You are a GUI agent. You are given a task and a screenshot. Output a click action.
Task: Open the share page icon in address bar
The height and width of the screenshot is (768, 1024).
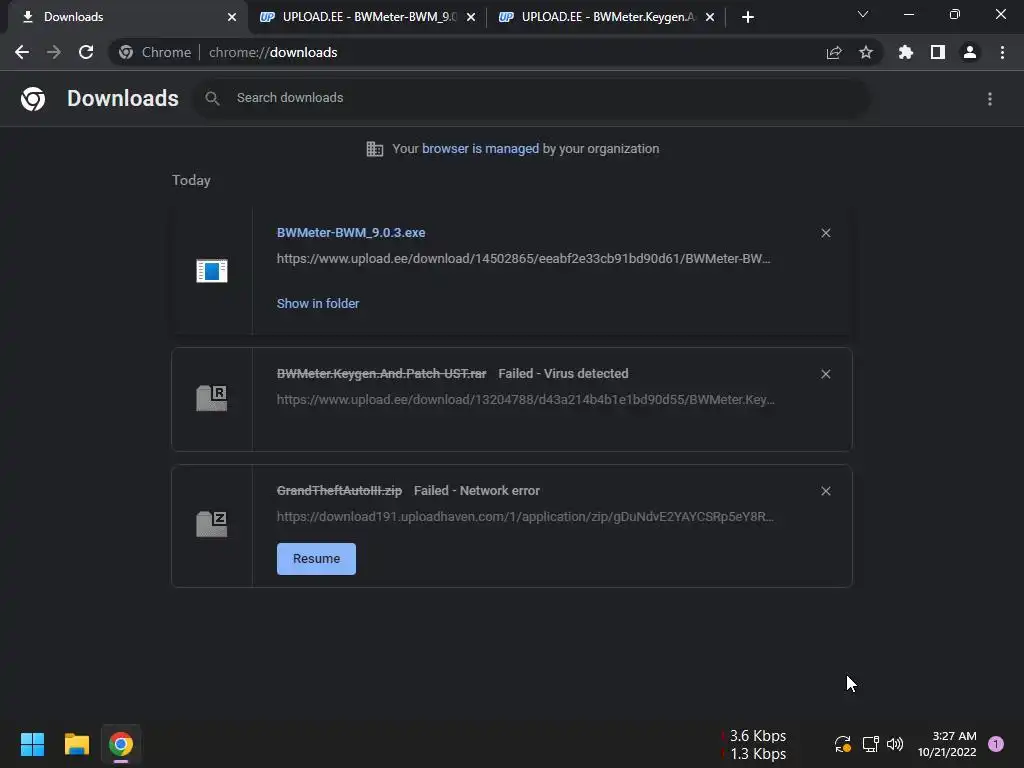(x=834, y=52)
